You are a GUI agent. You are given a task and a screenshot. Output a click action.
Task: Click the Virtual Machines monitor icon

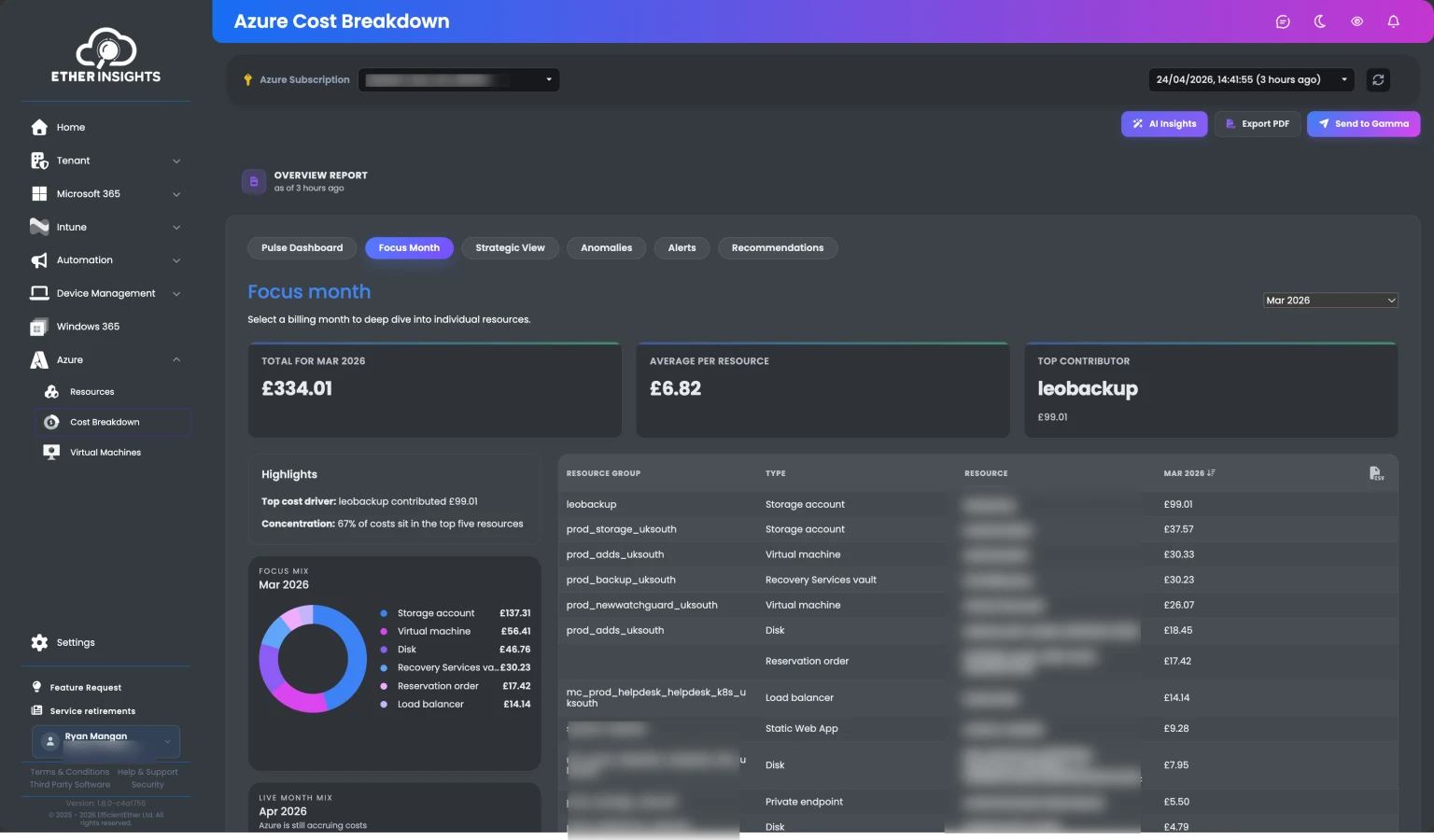coord(52,452)
